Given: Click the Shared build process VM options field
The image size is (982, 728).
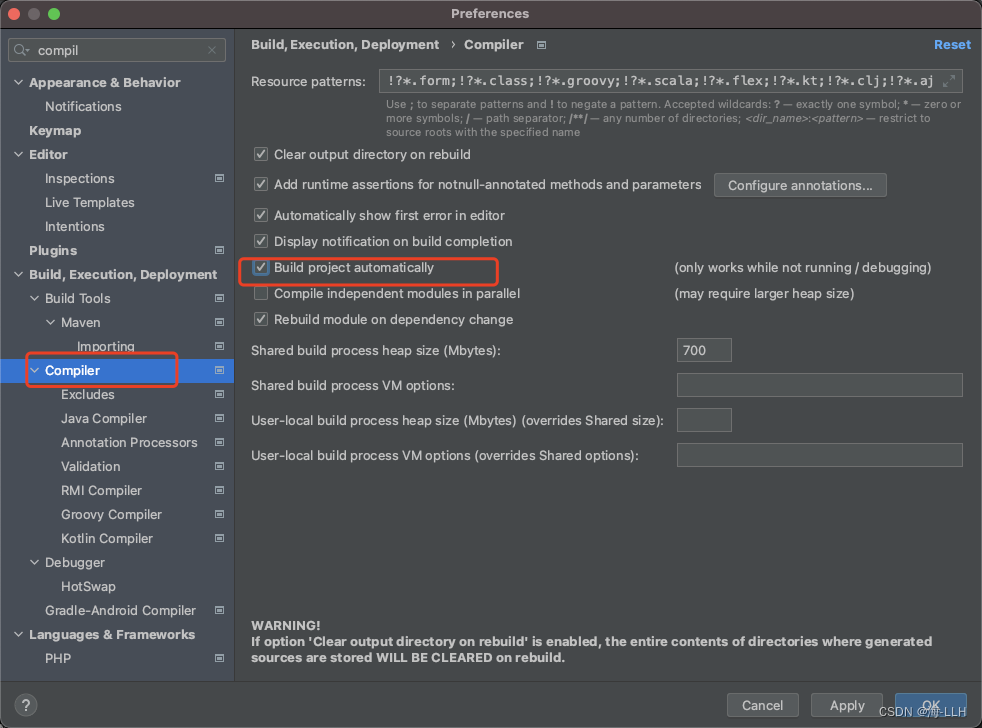Looking at the screenshot, I should (x=819, y=385).
